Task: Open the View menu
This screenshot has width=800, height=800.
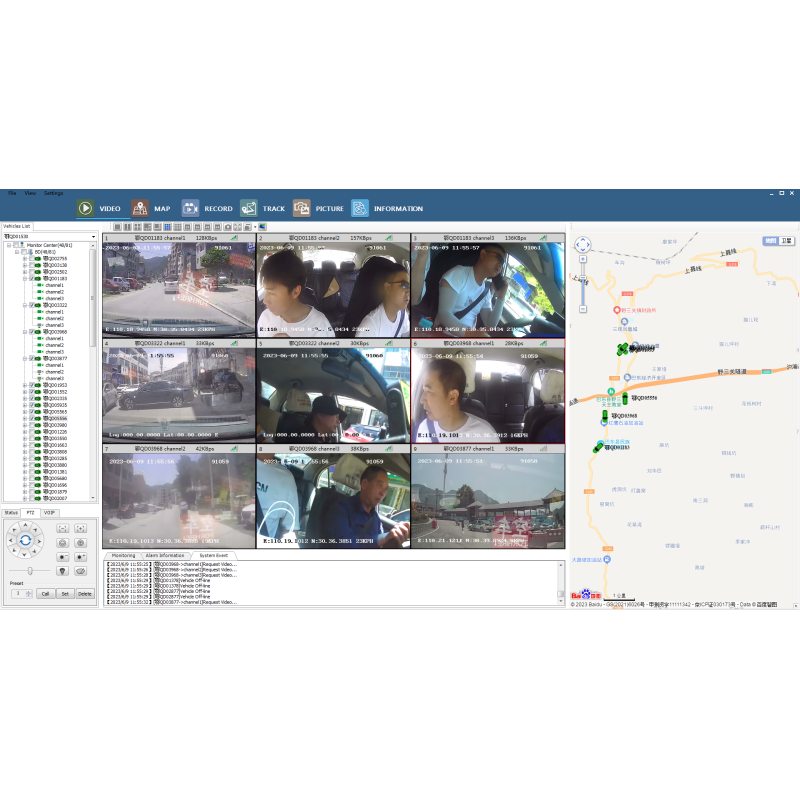Action: click(x=30, y=193)
